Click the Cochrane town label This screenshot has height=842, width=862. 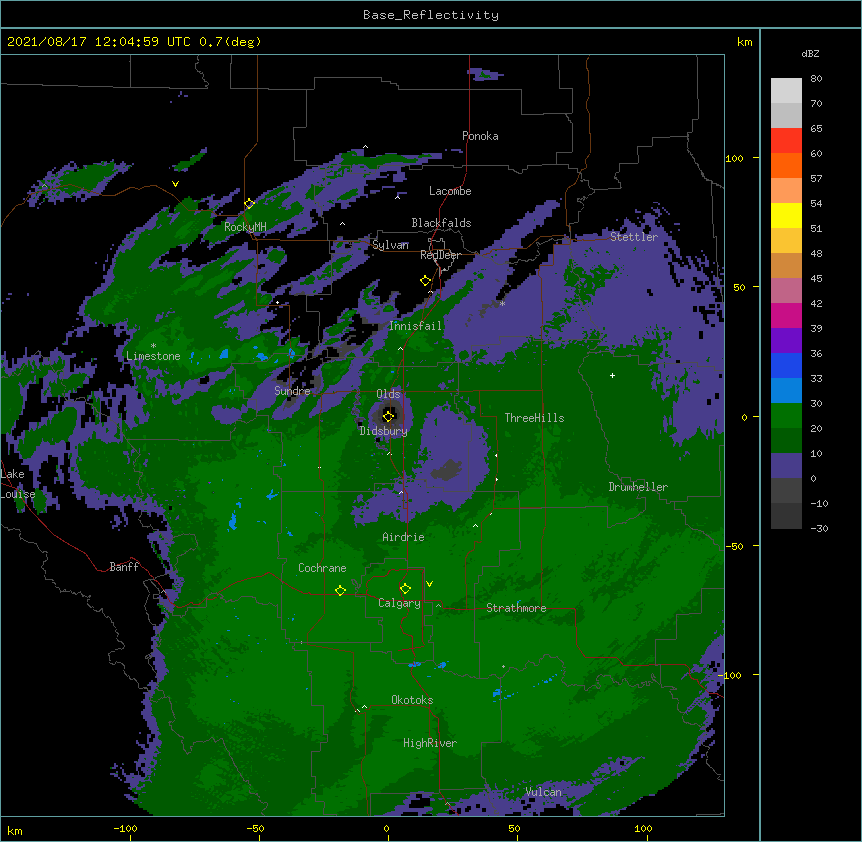pos(322,568)
